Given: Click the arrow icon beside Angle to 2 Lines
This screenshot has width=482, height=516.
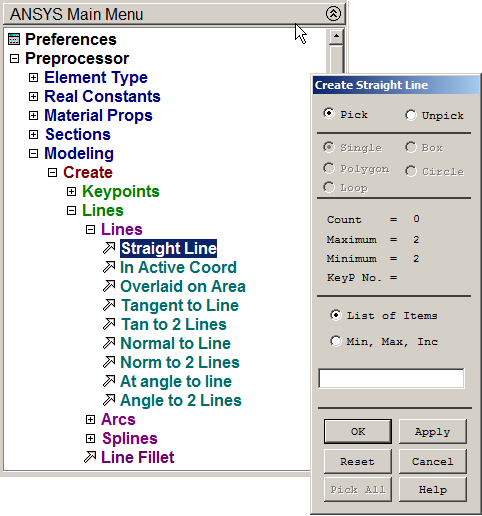Looking at the screenshot, I should [x=109, y=400].
